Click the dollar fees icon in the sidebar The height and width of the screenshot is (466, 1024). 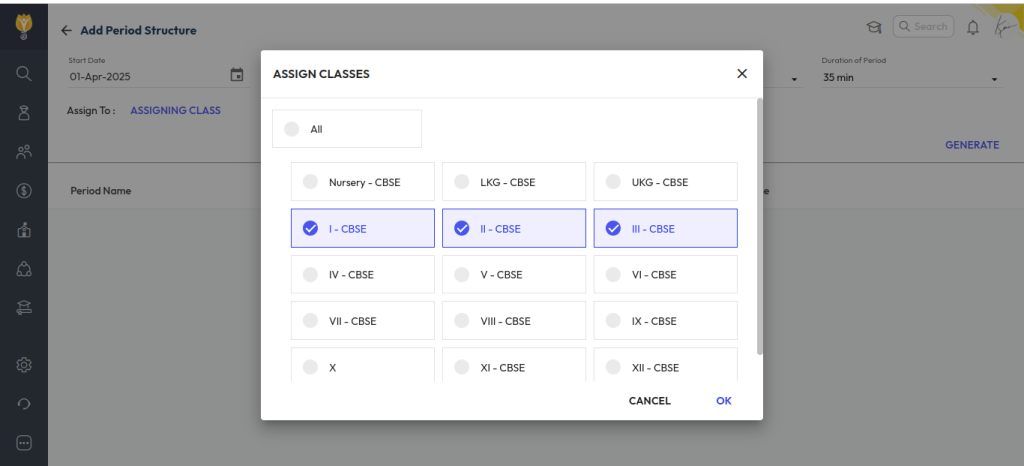coord(24,190)
